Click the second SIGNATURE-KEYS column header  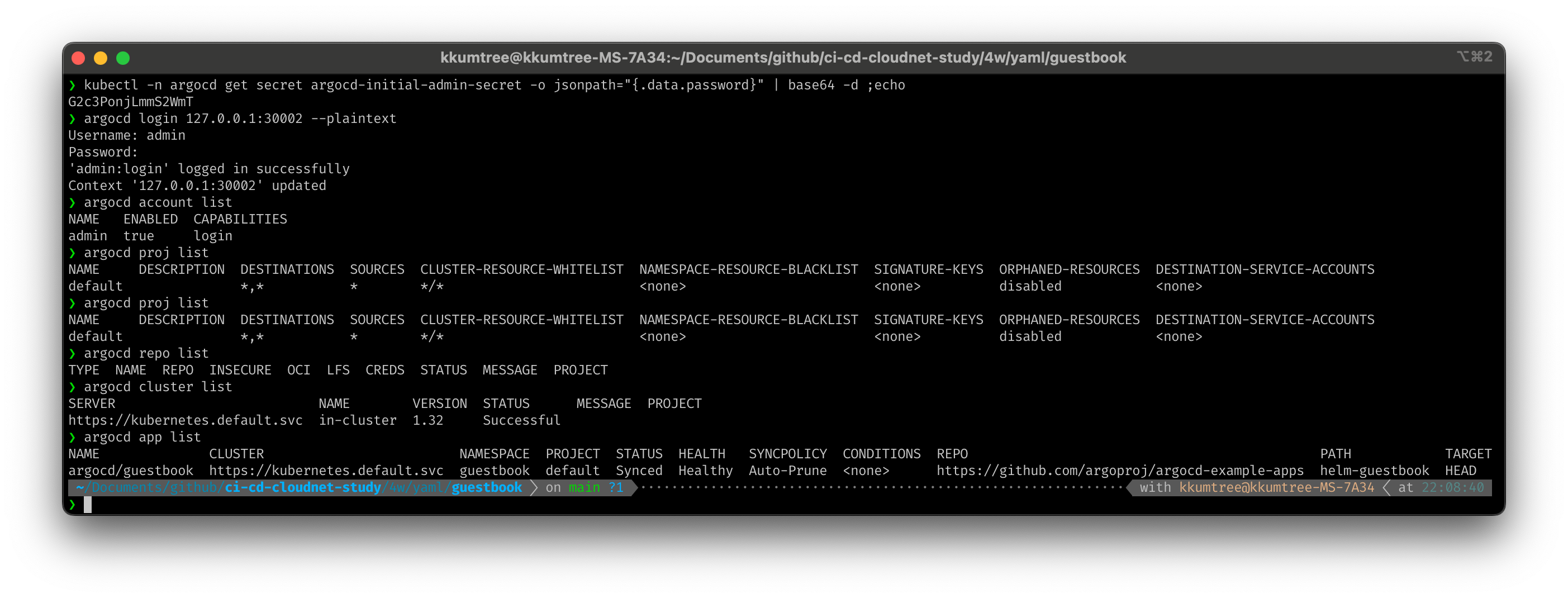[928, 320]
